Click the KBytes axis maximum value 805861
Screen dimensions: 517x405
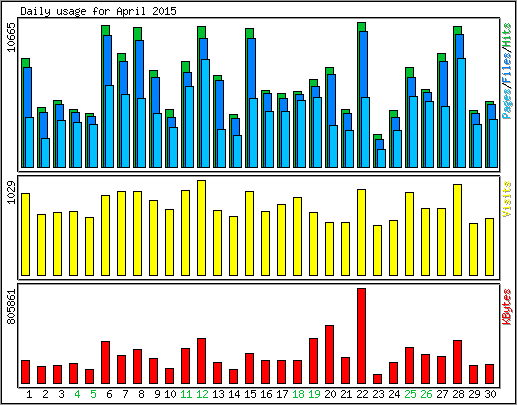coord(12,307)
